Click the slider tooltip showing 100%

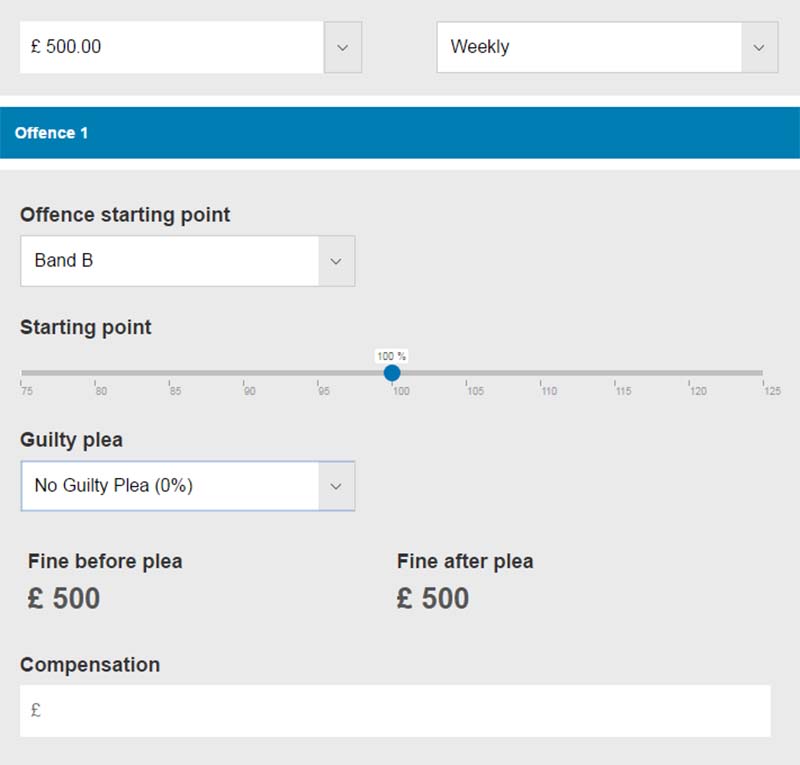click(x=392, y=354)
